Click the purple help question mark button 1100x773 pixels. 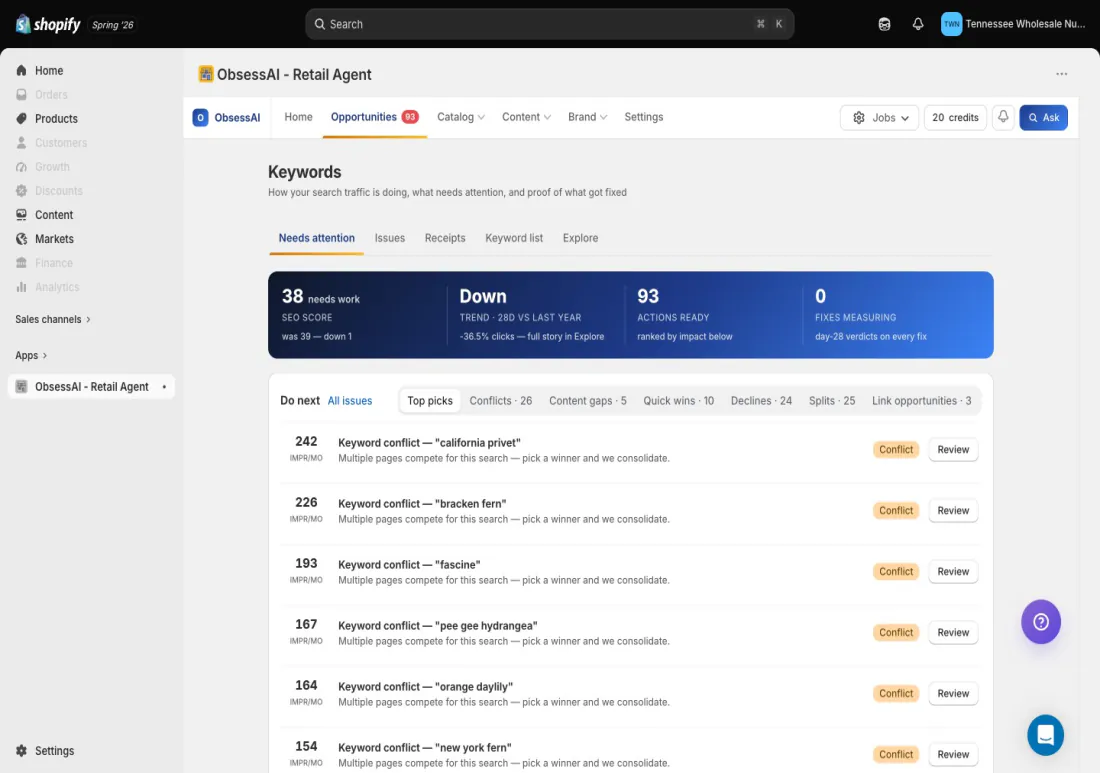tap(1040, 621)
